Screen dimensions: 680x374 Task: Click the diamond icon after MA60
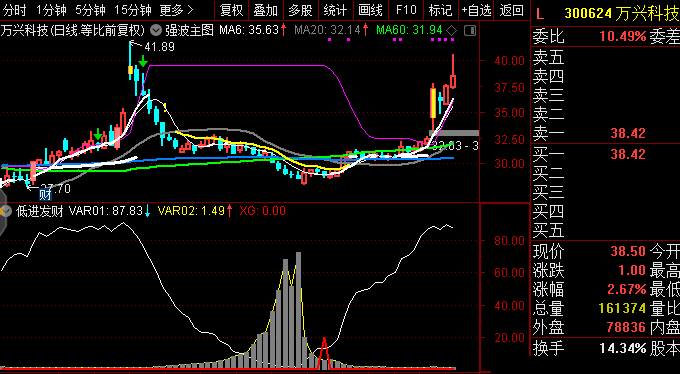point(451,30)
